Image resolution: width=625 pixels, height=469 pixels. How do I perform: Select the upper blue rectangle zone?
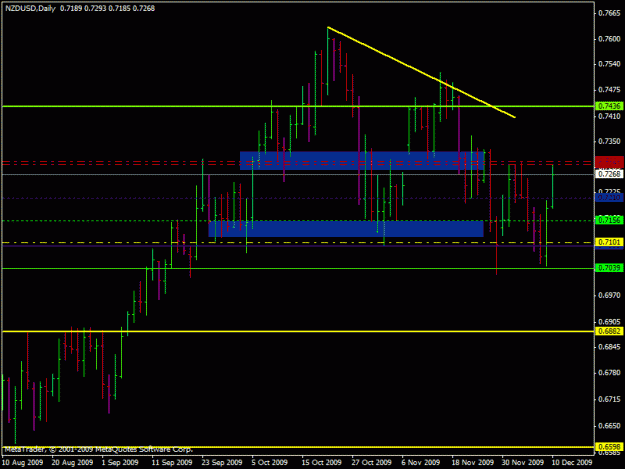click(x=362, y=161)
